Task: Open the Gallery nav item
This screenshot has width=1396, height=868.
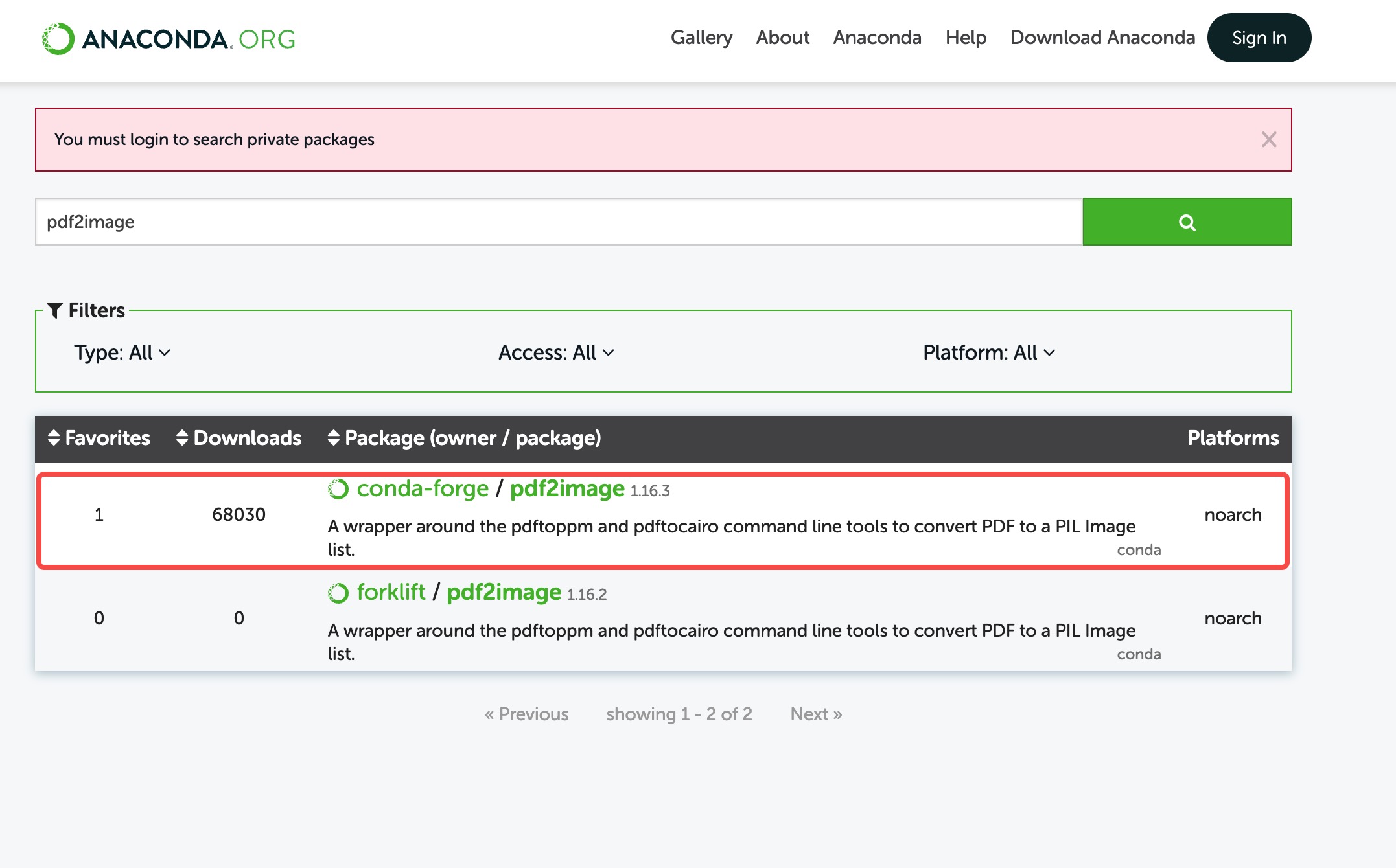Action: 701,38
